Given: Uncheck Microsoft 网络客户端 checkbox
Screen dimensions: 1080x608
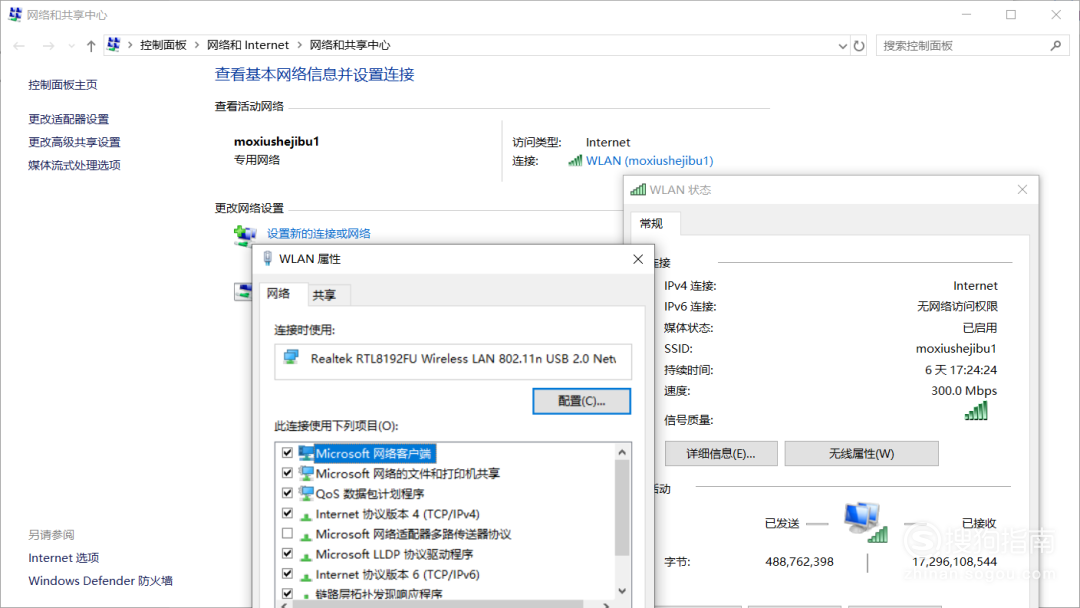Looking at the screenshot, I should (287, 453).
